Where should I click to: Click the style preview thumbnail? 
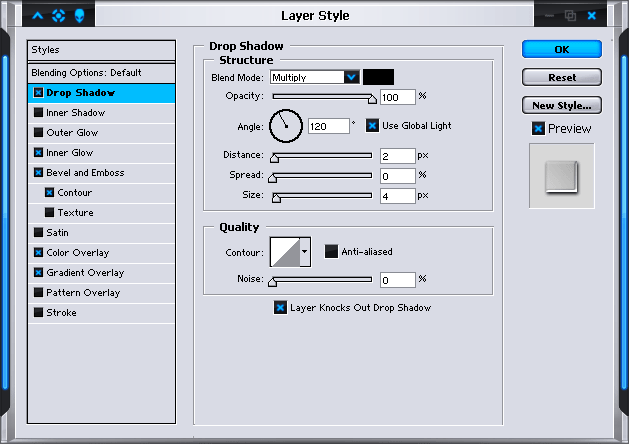pos(562,176)
